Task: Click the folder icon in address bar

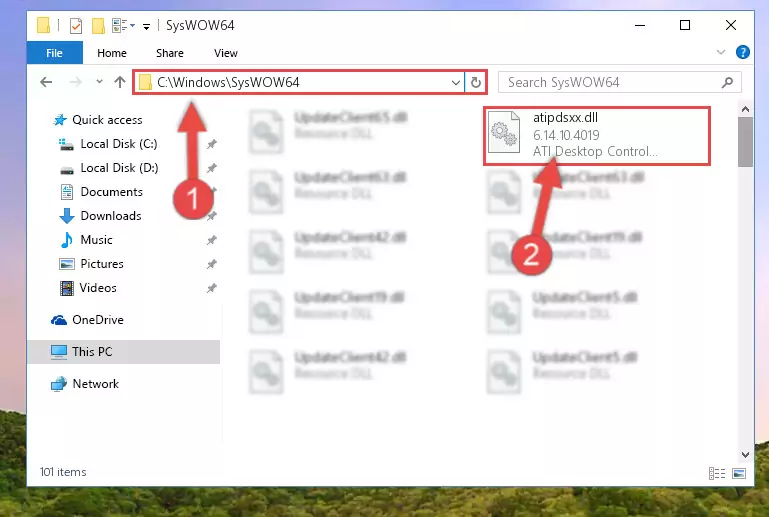Action: (145, 82)
